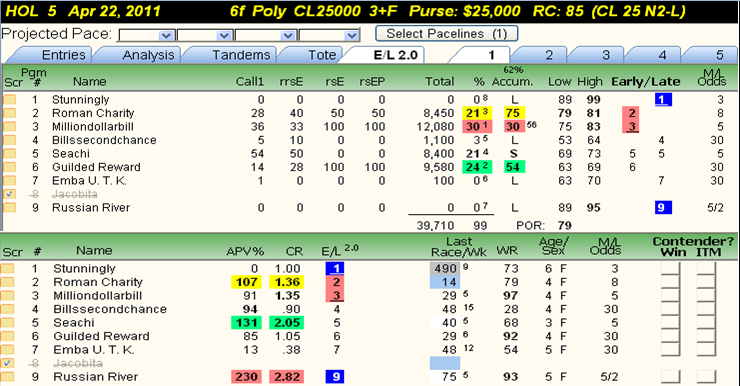Image resolution: width=740 pixels, height=386 pixels.
Task: Click green APV% value 131 for Seachi
Action: (x=246, y=323)
